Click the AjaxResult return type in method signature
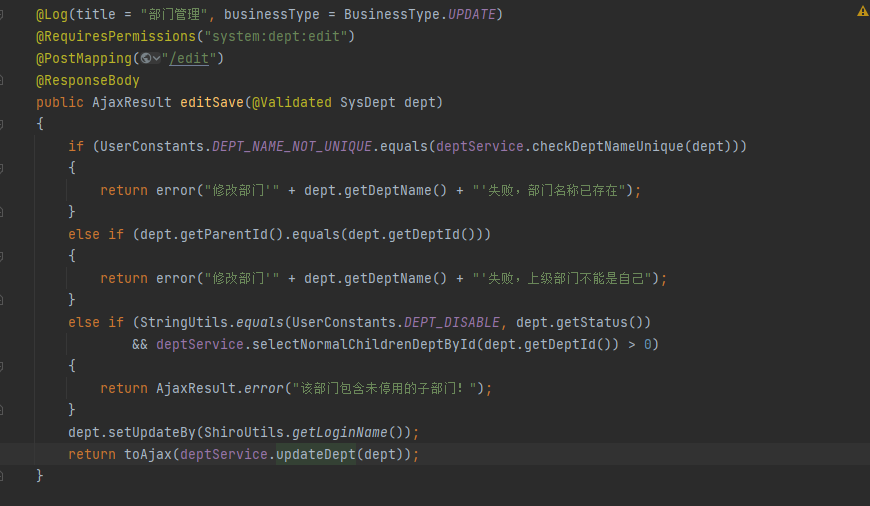 coord(132,103)
